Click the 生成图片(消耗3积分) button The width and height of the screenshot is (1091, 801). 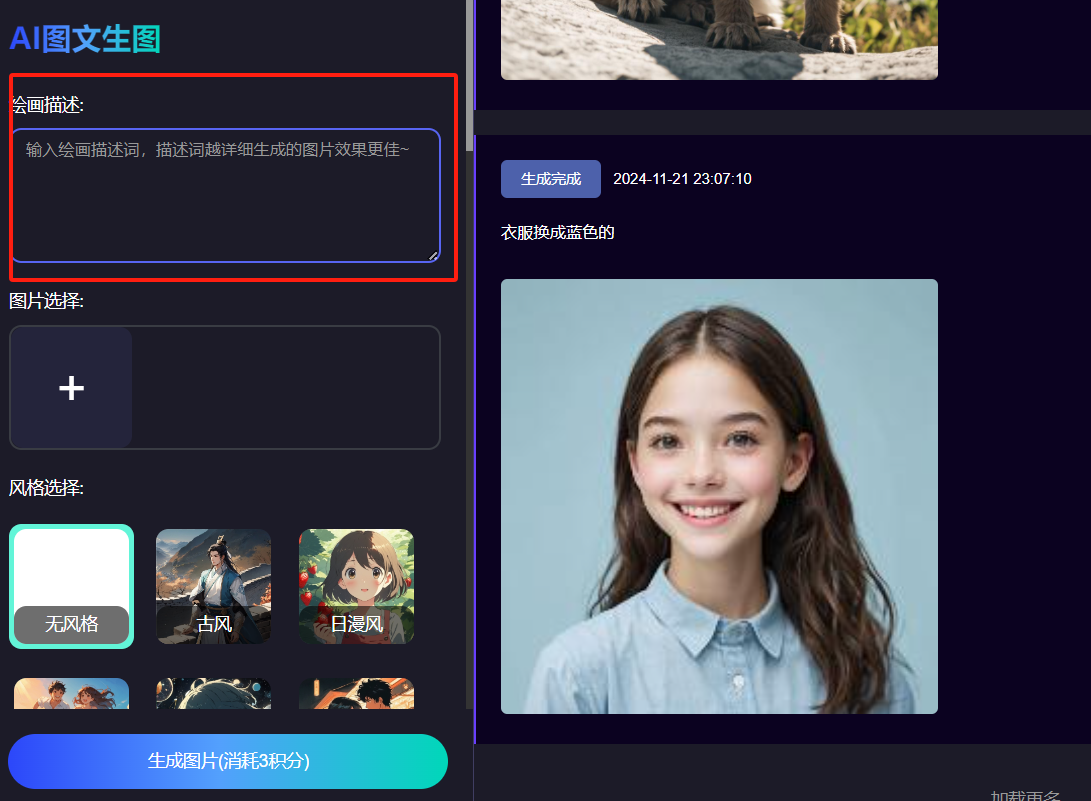[227, 761]
